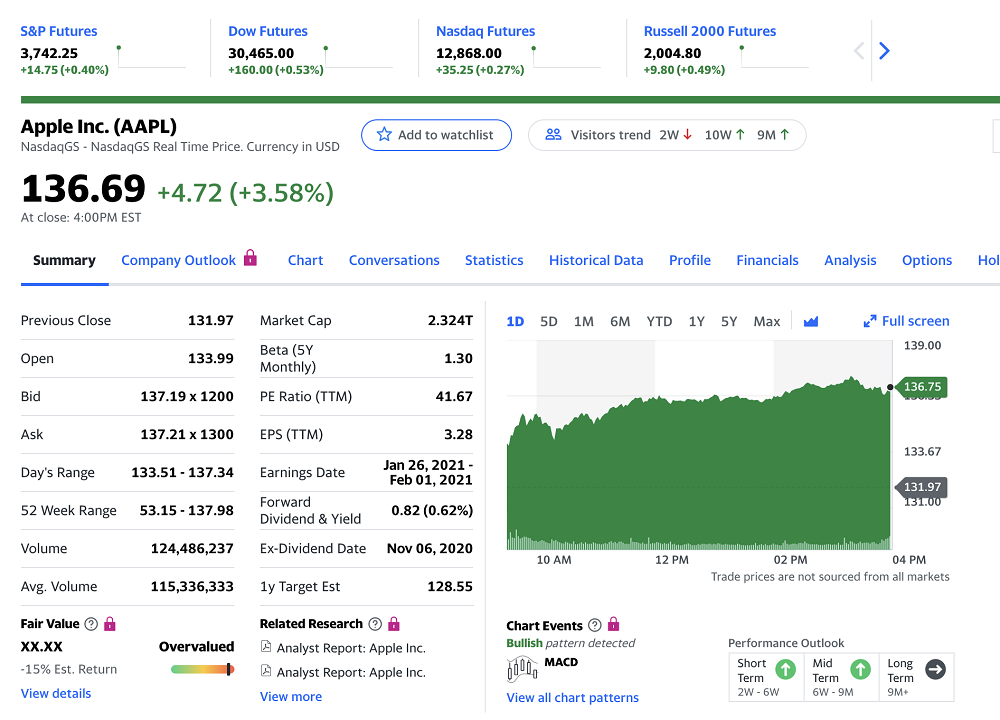Click the lock icon next to Chart Events

point(614,624)
